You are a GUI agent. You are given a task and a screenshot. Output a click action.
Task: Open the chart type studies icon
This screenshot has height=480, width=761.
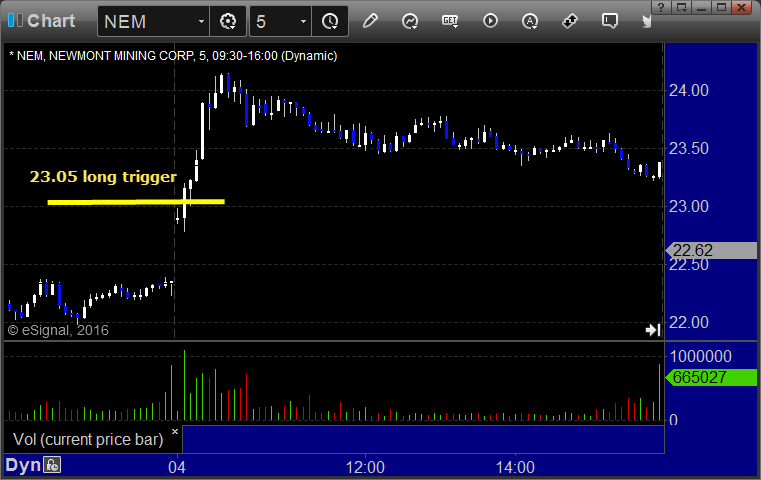click(x=410, y=21)
